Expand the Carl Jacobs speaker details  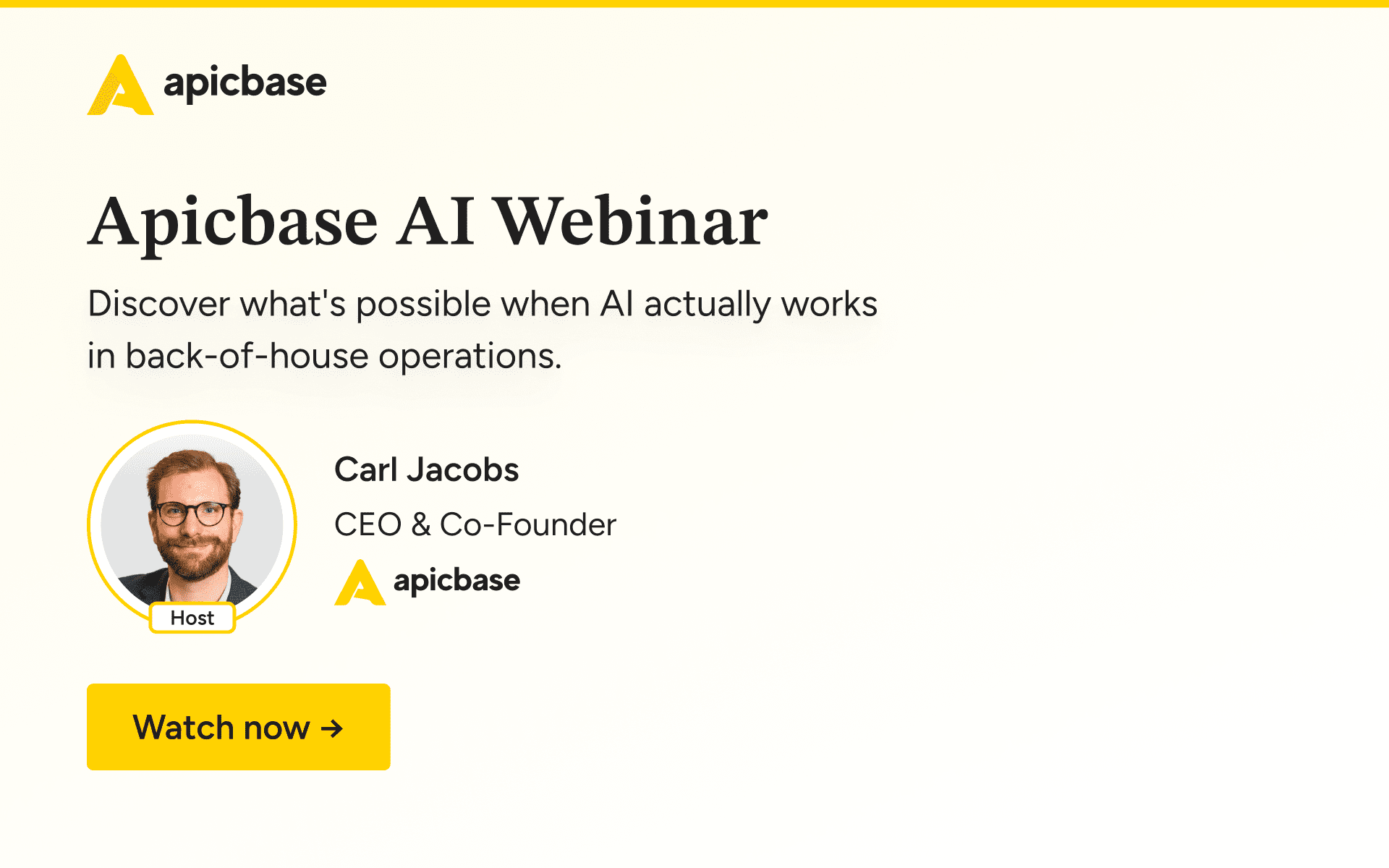pos(427,469)
